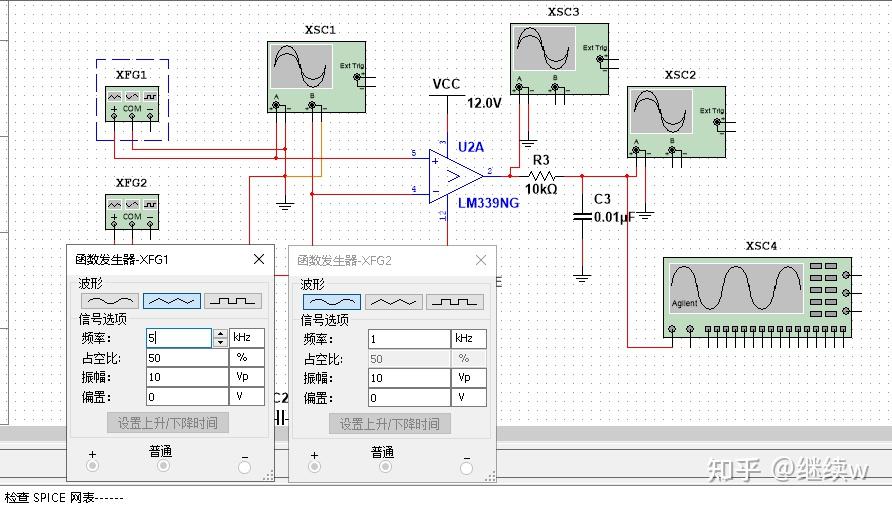Click the U2A reference designator label
Screen dimensions: 892x507
(x=471, y=147)
